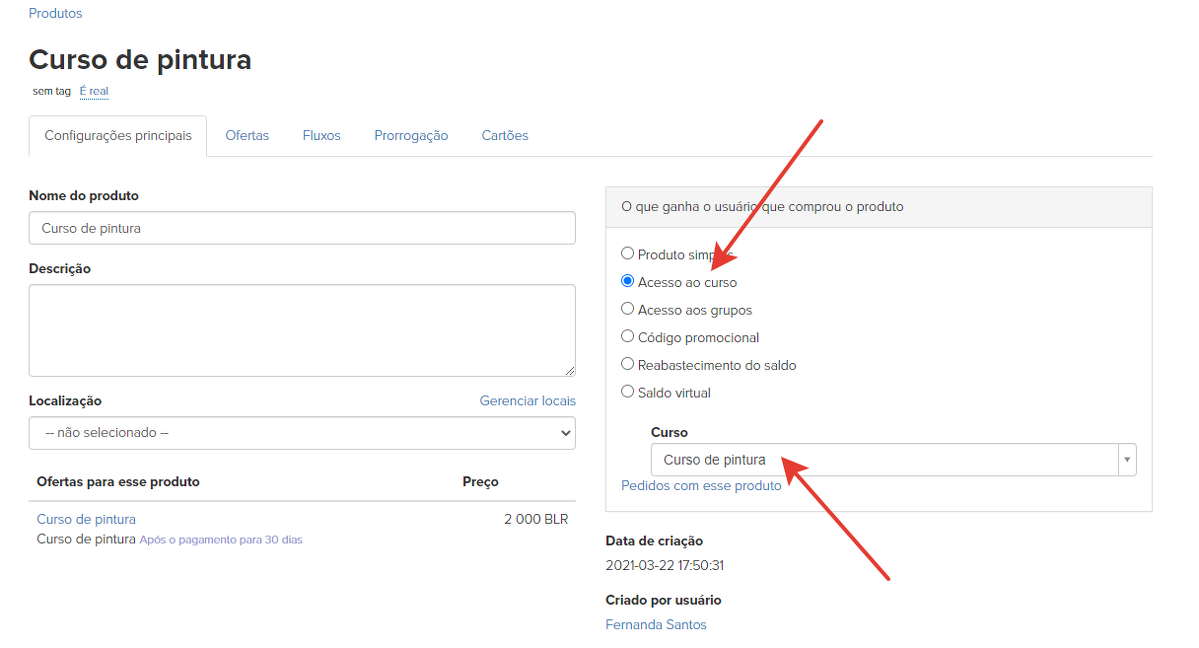Open the Fernanda Santos user profile link
This screenshot has height=648, width=1199.
[x=656, y=624]
